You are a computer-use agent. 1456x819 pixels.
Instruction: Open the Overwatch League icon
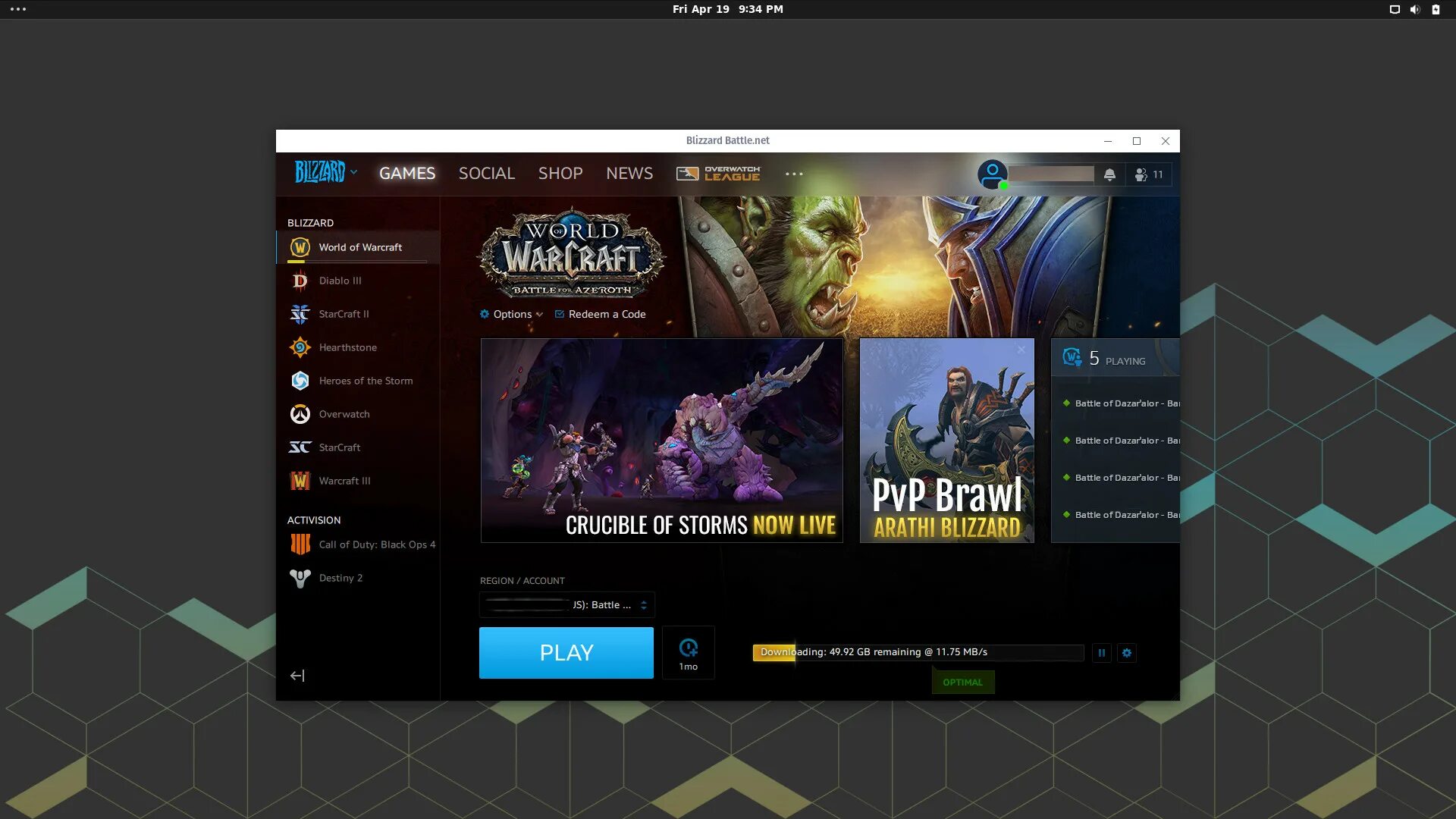[x=718, y=174]
